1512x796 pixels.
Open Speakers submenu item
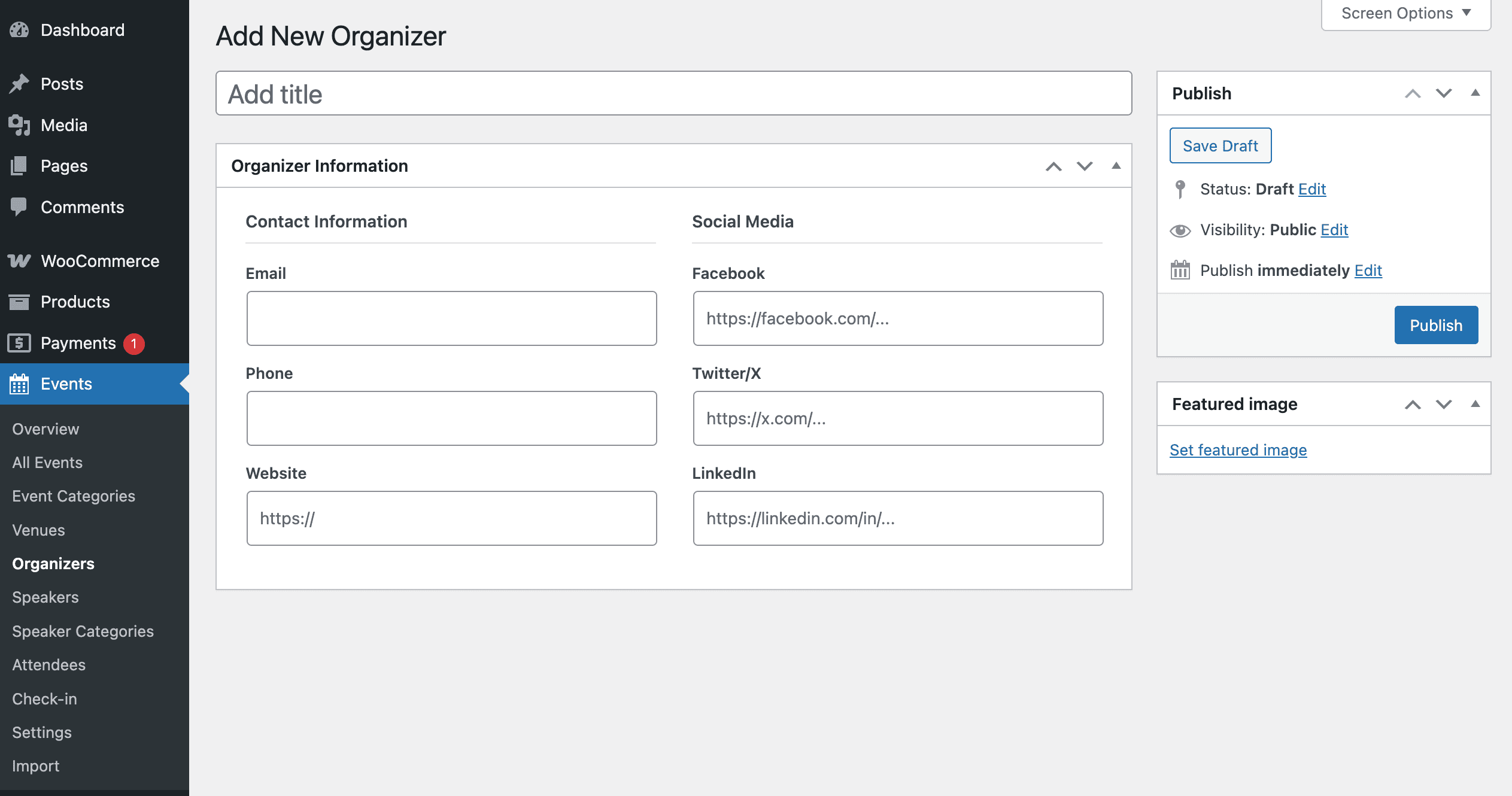point(45,597)
